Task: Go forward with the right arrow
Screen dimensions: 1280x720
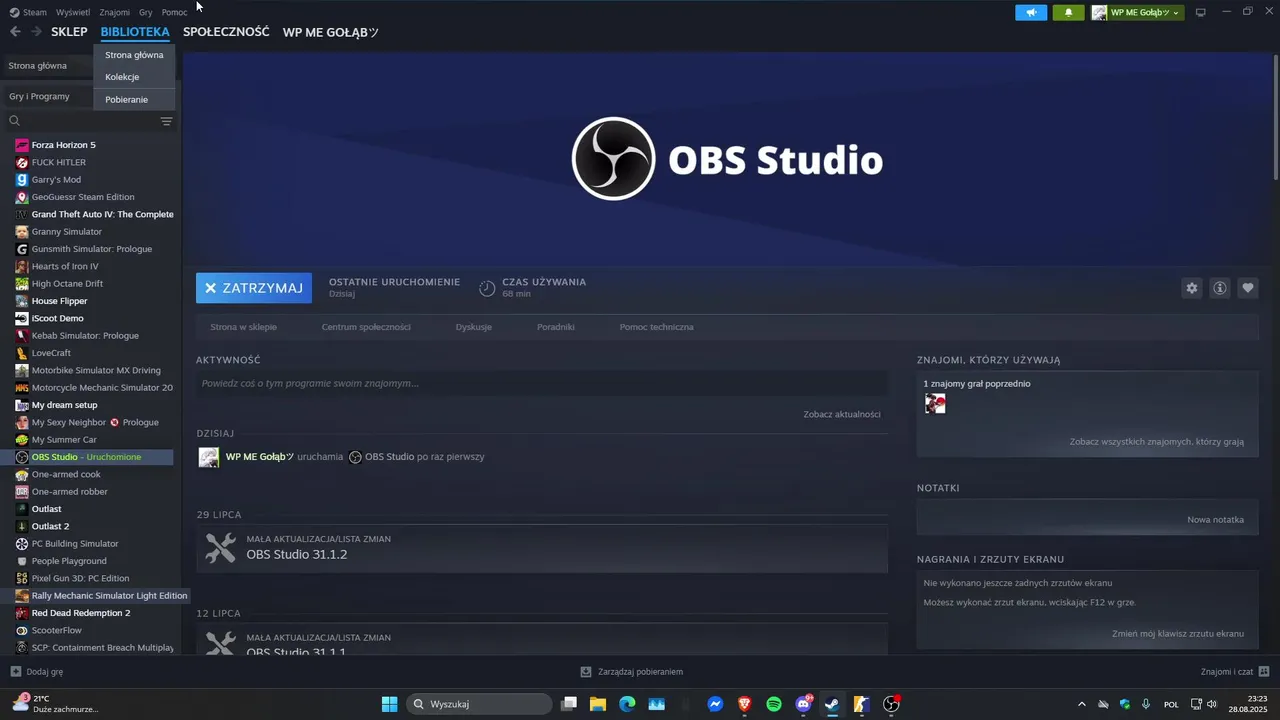Action: click(x=36, y=32)
